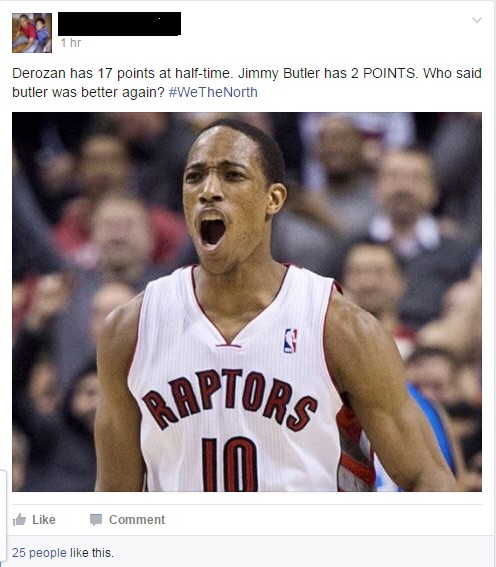Open the post options chevron menu

[x=477, y=20]
